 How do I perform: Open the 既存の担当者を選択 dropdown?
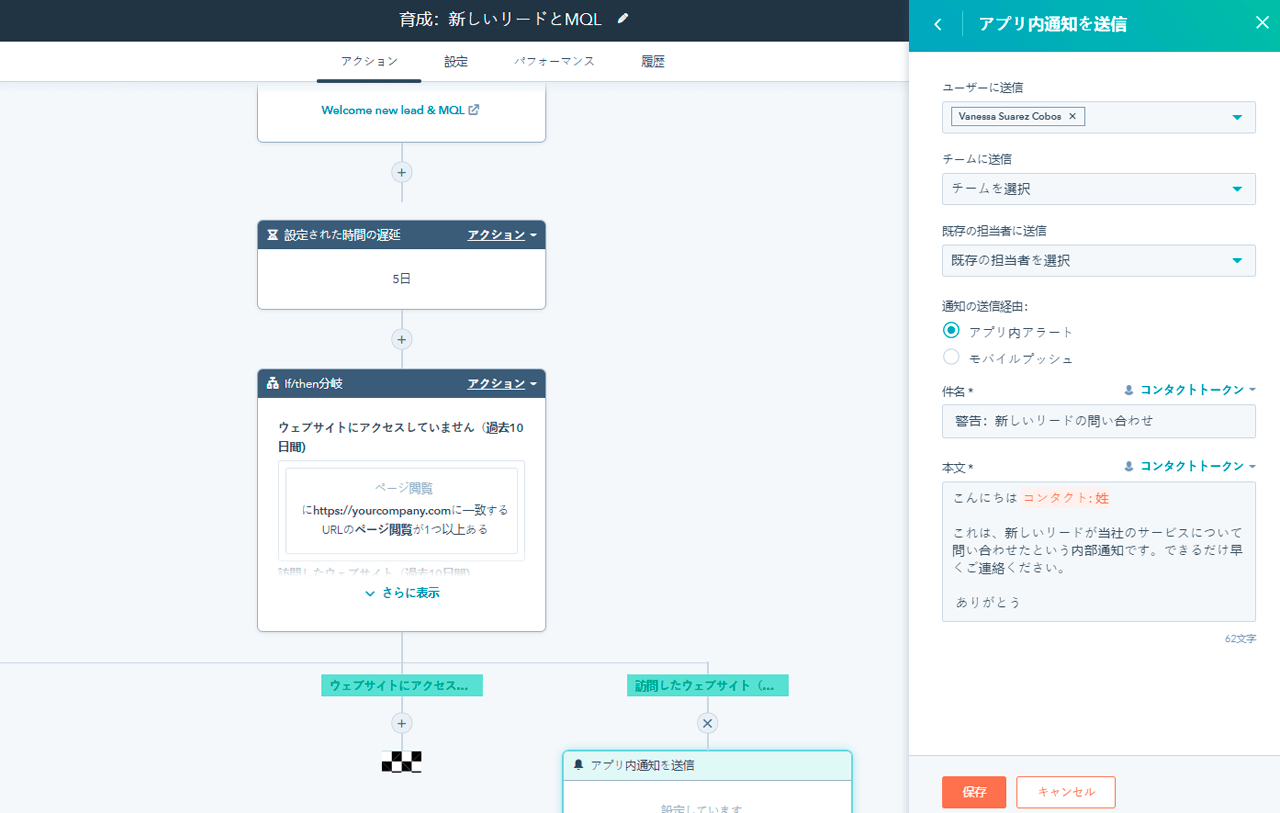point(1098,261)
